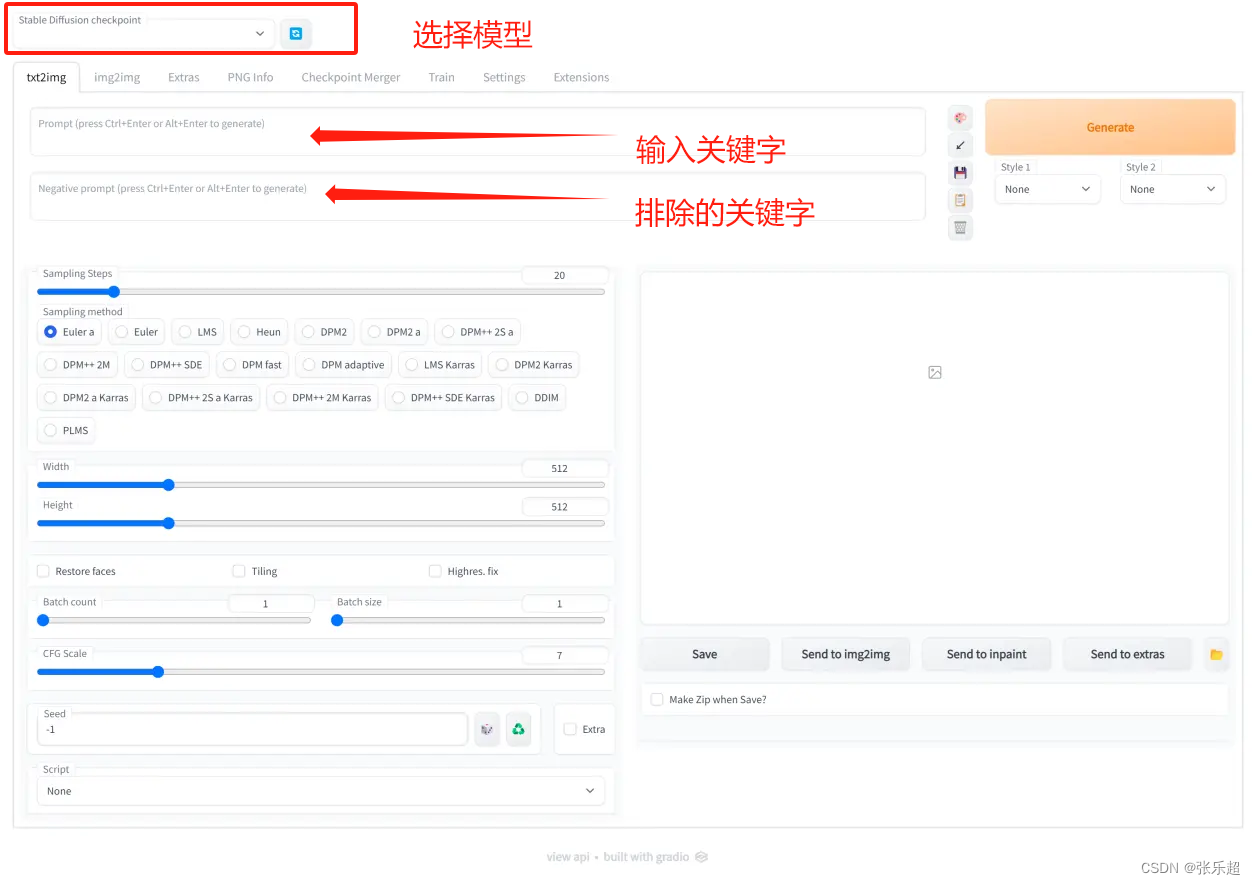Select the DPM++ 2S a sampling method

point(477,332)
